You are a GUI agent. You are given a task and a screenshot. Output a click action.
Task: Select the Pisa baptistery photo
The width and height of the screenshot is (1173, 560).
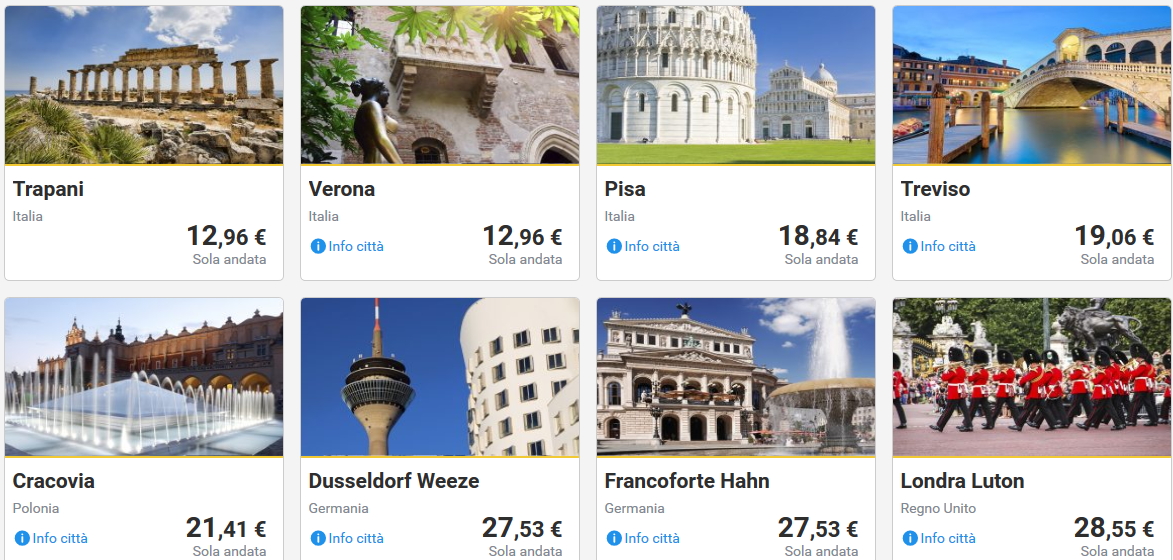pos(735,85)
